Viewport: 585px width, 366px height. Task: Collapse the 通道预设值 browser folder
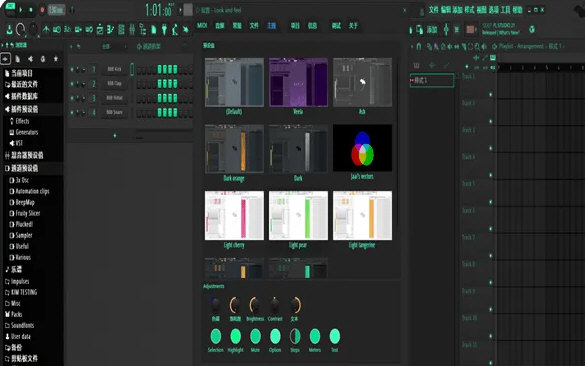21,168
